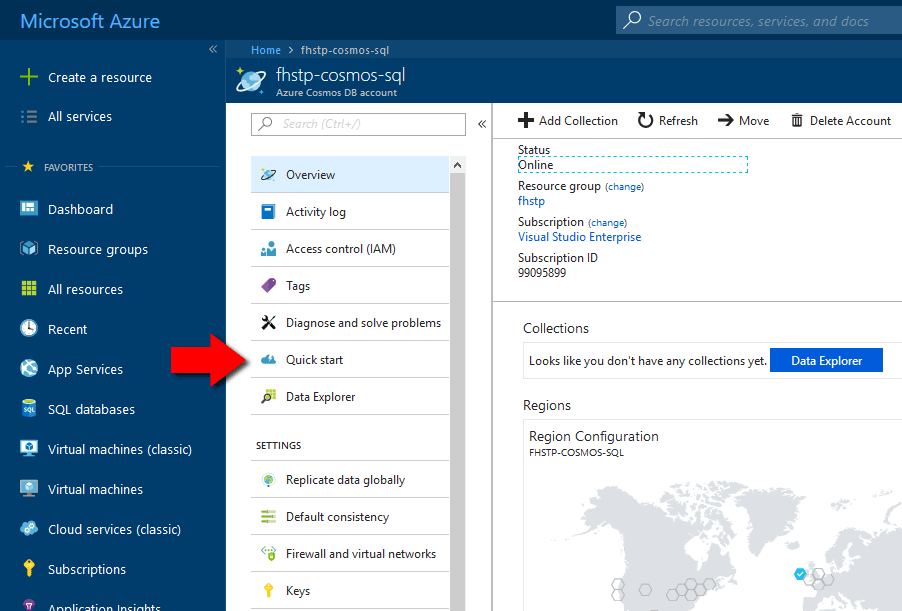Viewport: 902px width, 611px height.
Task: Collapse the left favorites sidebar
Action: 213,49
